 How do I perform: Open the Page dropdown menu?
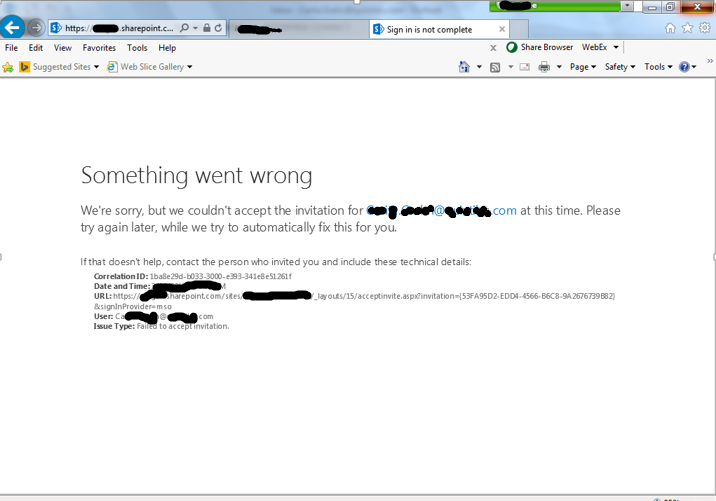583,67
